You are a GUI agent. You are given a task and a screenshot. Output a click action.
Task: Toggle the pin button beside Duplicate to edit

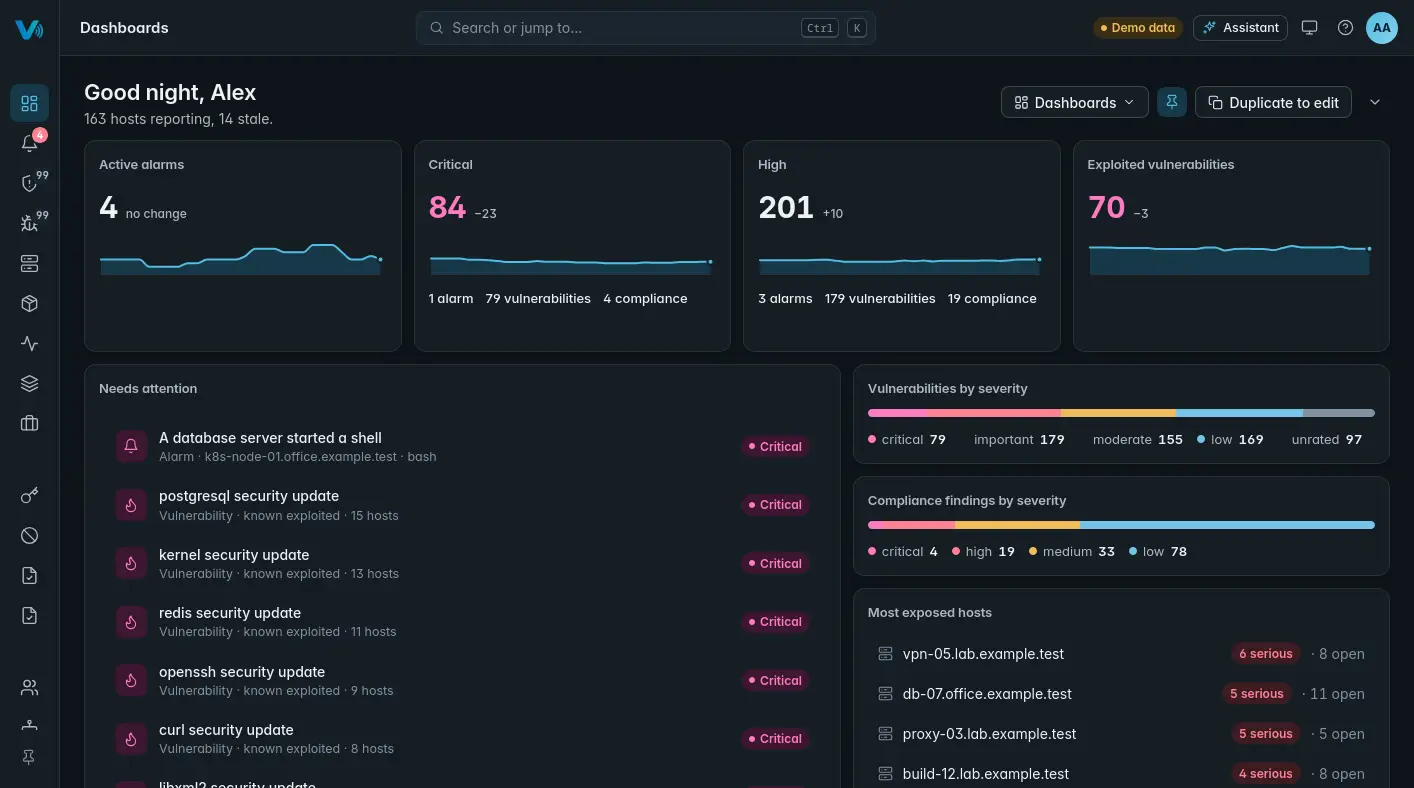pyautogui.click(x=1172, y=102)
